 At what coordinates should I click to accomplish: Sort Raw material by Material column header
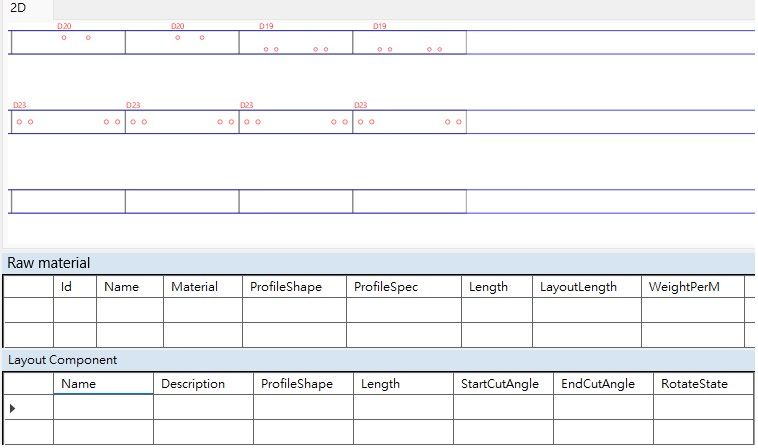(202, 287)
